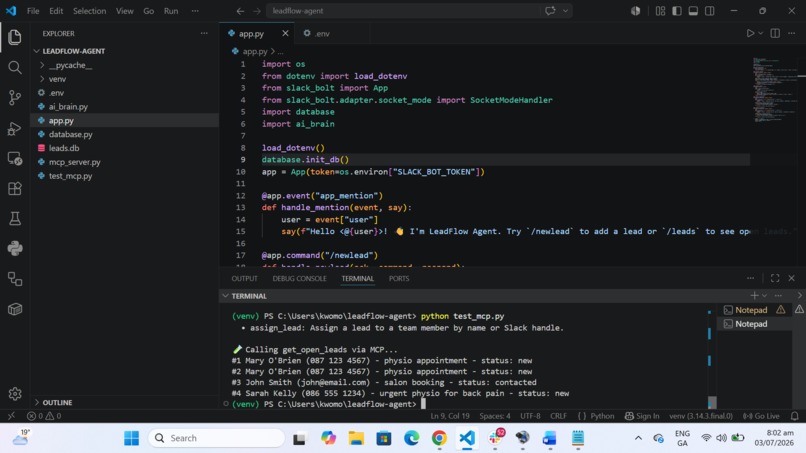Switch to the PORTS panel tab
This screenshot has height=453, width=806.
pyautogui.click(x=399, y=278)
